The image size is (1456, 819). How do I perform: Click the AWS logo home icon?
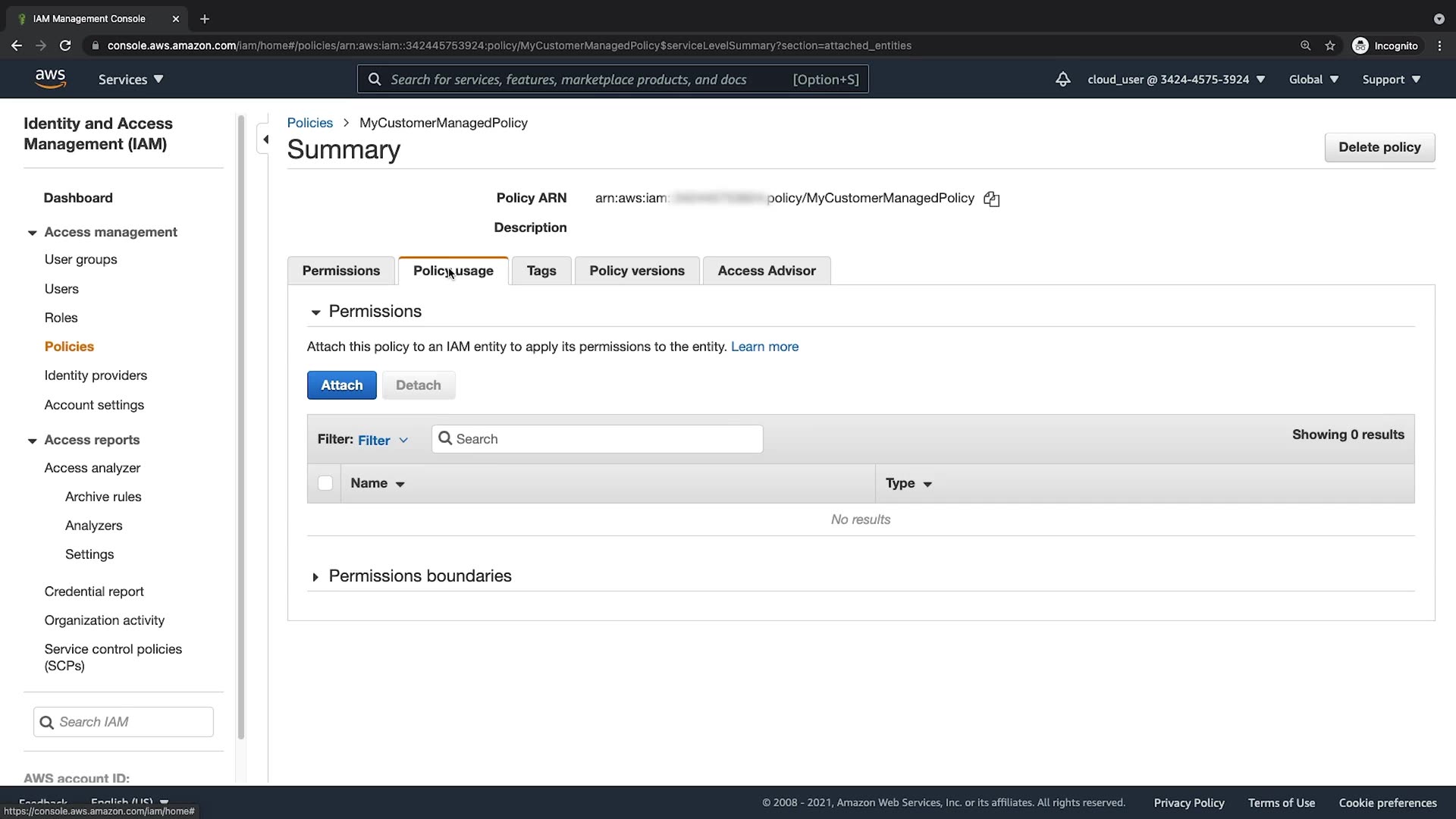50,79
